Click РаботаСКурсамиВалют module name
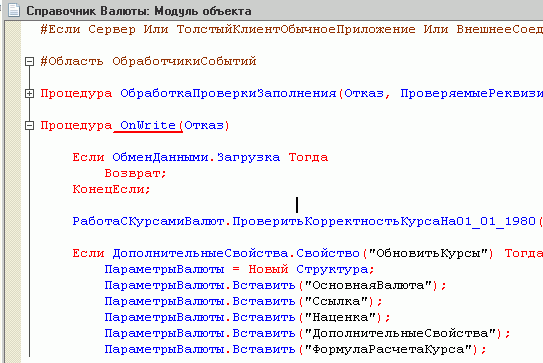 click(148, 221)
